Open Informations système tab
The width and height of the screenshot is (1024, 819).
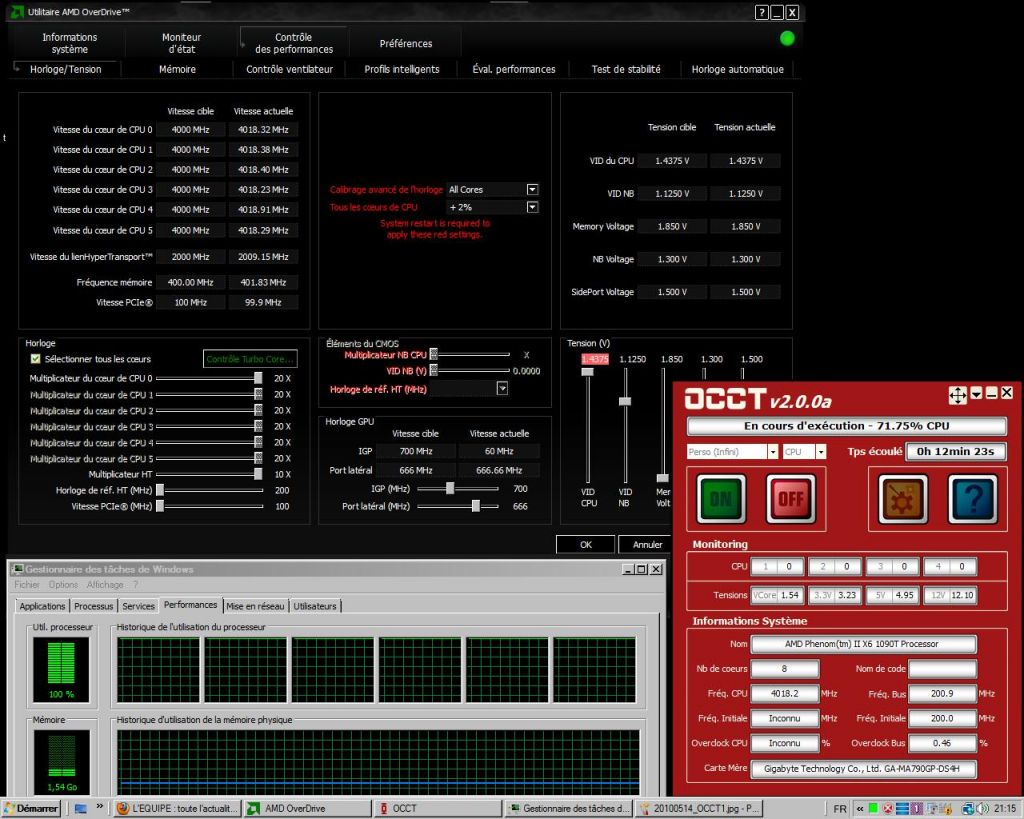69,43
